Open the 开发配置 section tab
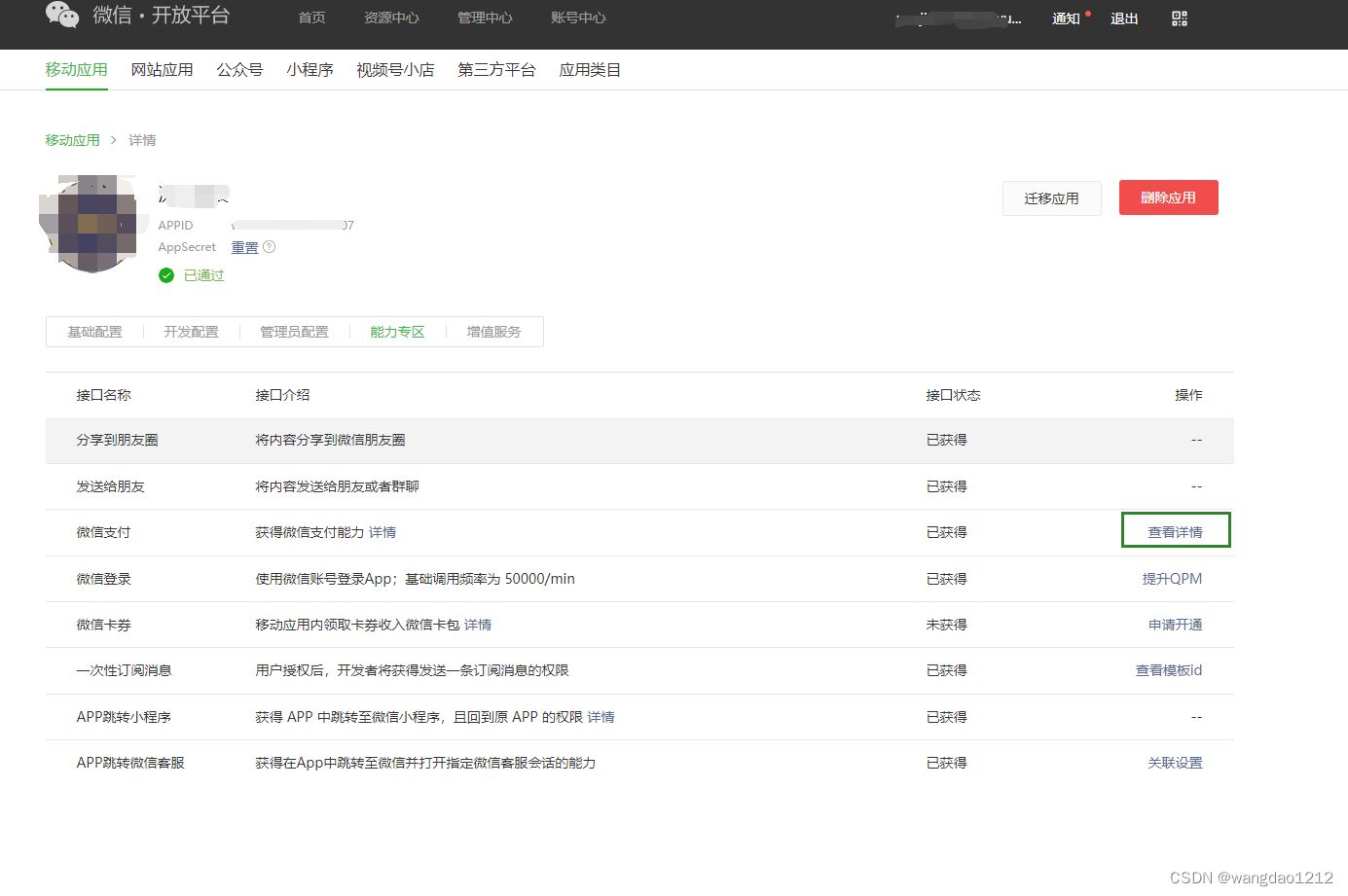This screenshot has height=896, width=1348. [x=191, y=332]
